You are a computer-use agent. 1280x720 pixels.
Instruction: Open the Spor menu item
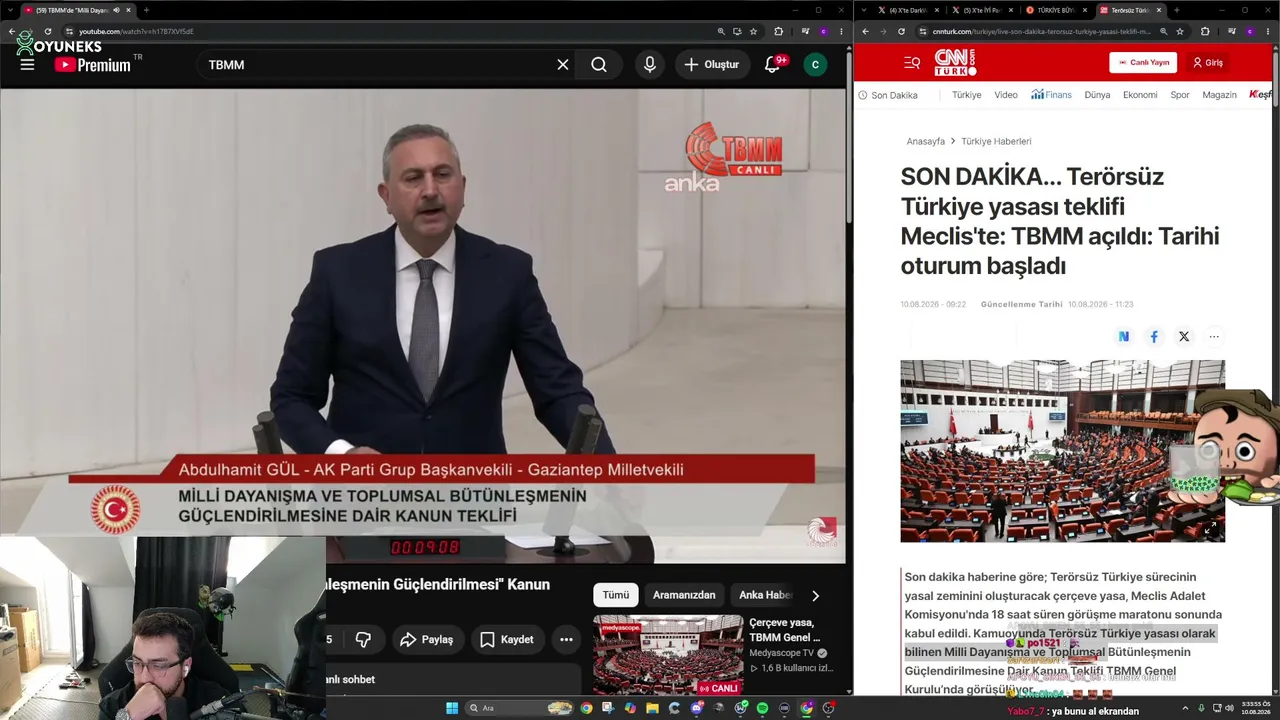click(1180, 95)
